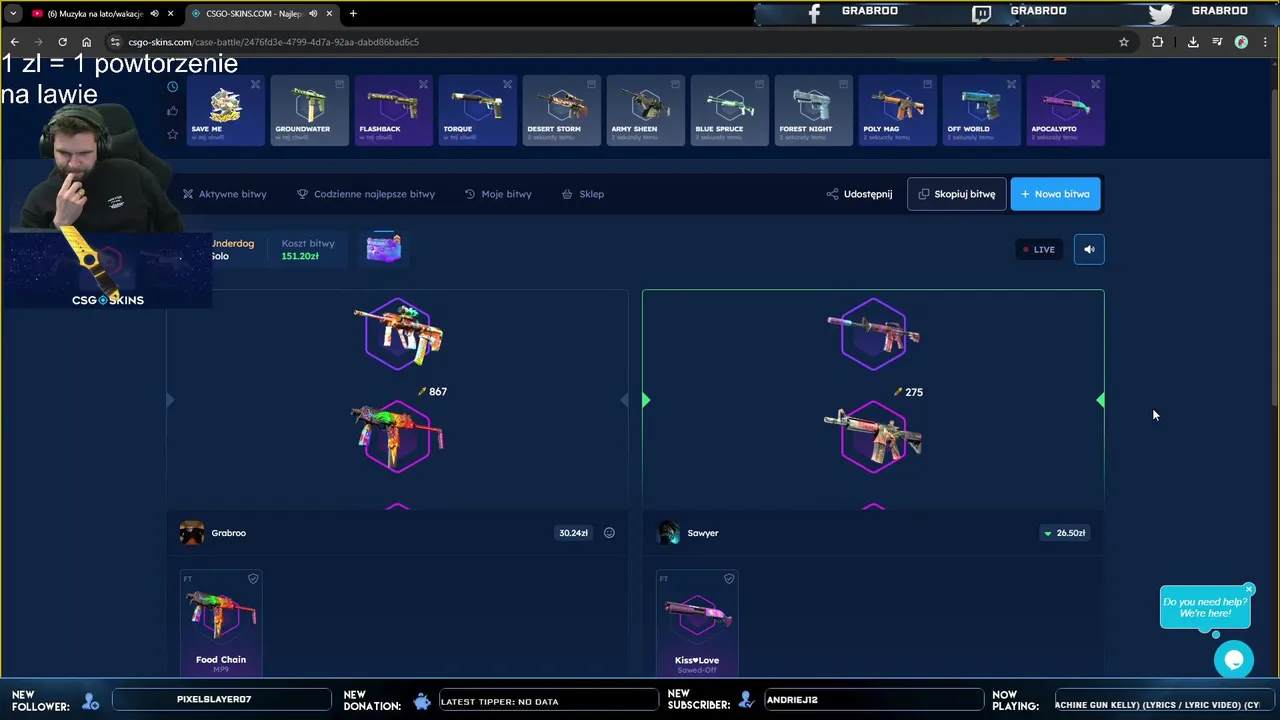Go to Codzienne najlepsze bitwy tab
Screen dimensions: 1280x720
point(366,194)
